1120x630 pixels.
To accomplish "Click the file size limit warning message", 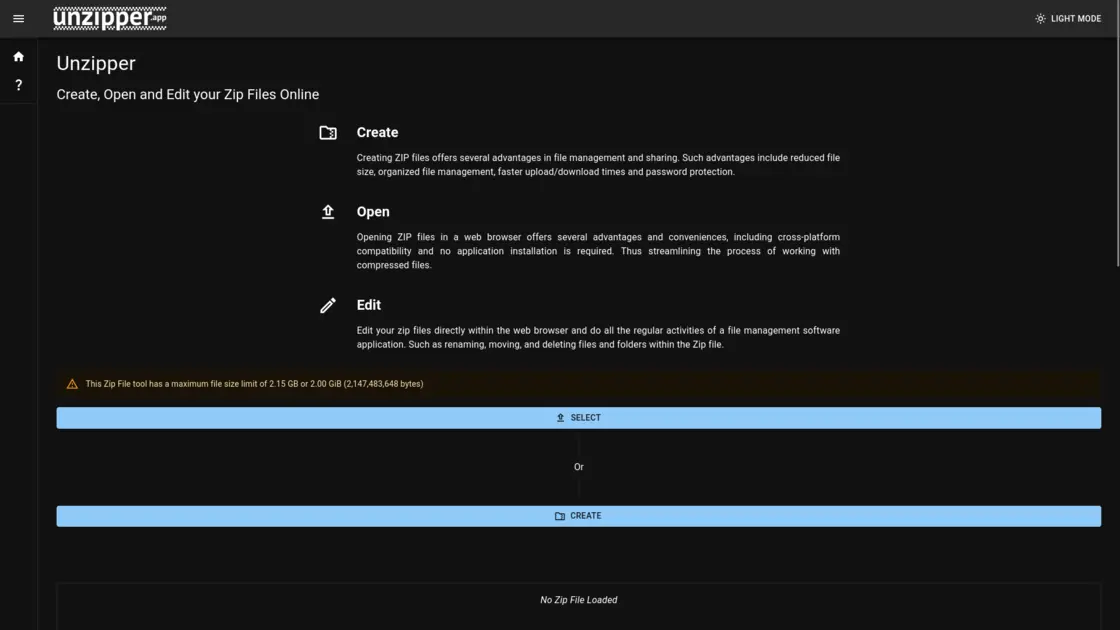I will click(253, 383).
